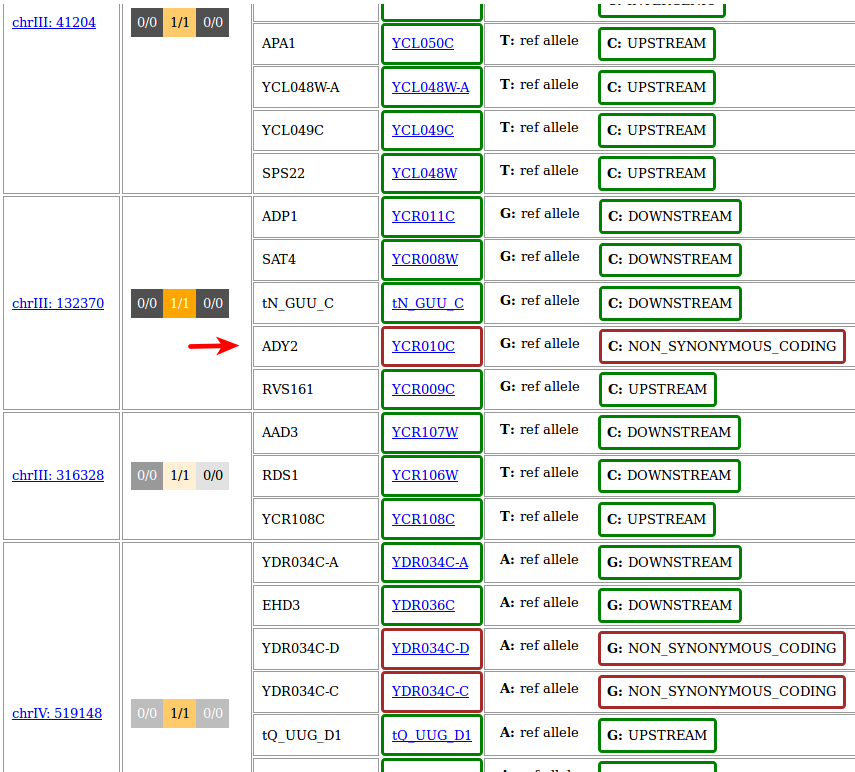Visit the YCR008W gene link
855x772 pixels.
425,260
